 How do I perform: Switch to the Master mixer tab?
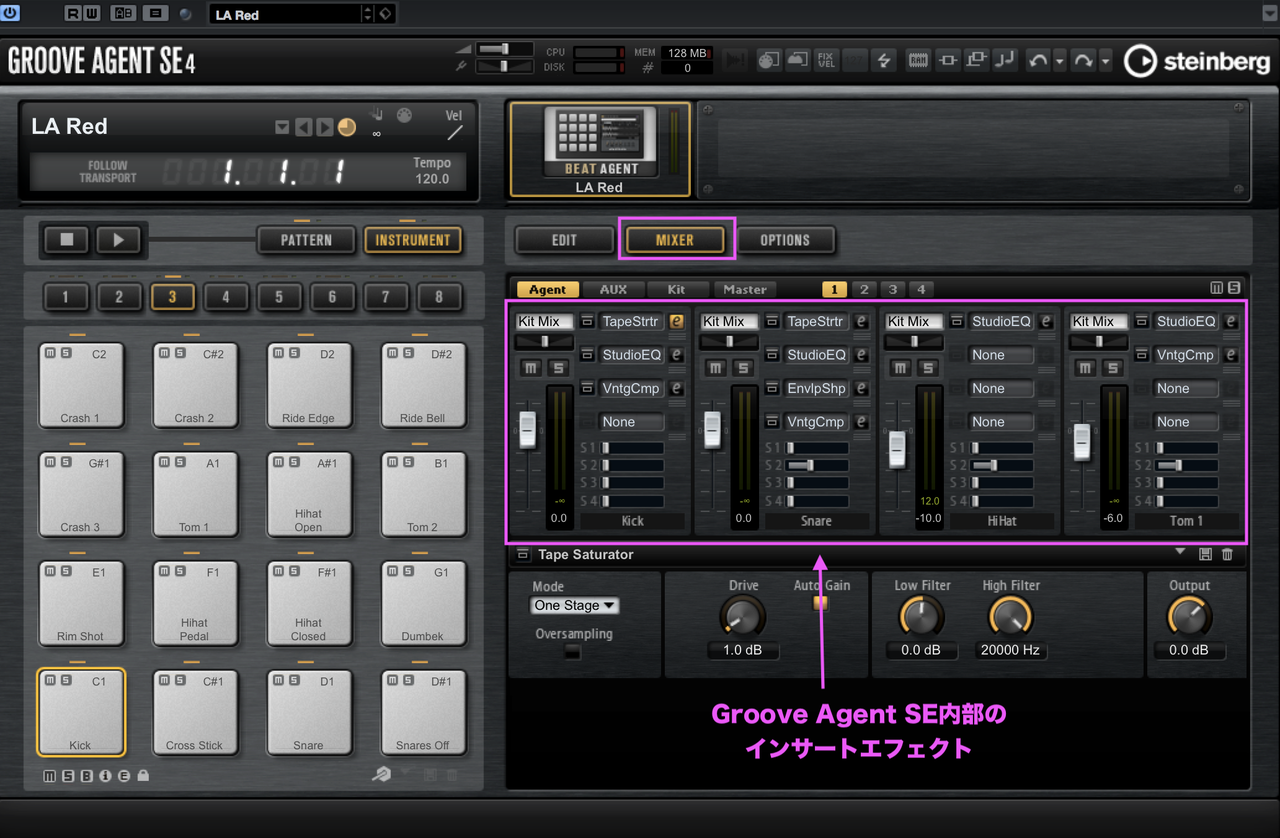[x=744, y=289]
